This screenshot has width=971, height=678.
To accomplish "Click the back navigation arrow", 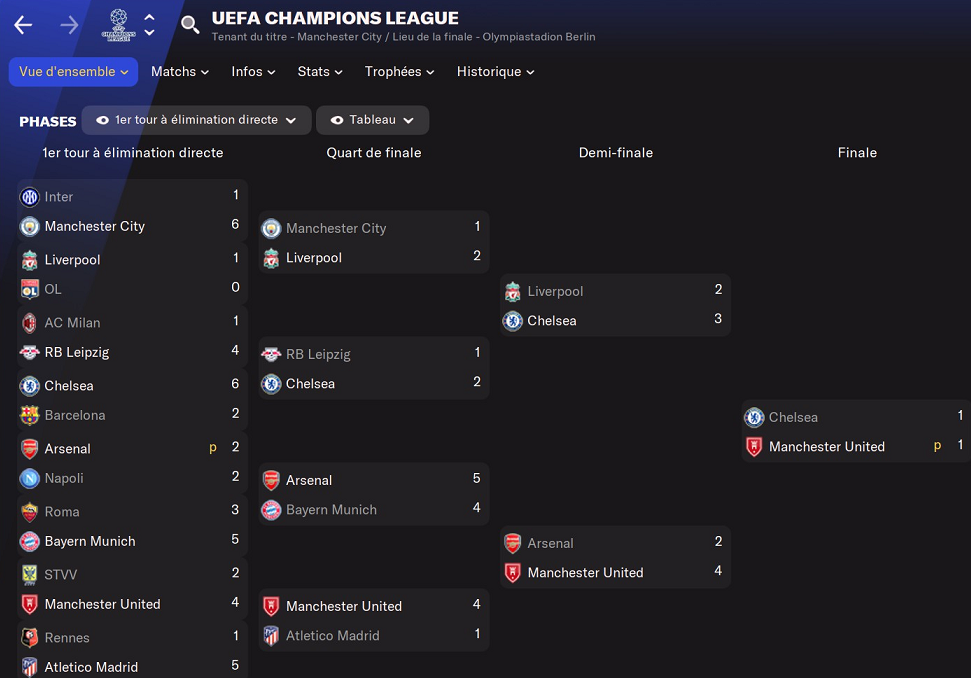I will (x=23, y=25).
